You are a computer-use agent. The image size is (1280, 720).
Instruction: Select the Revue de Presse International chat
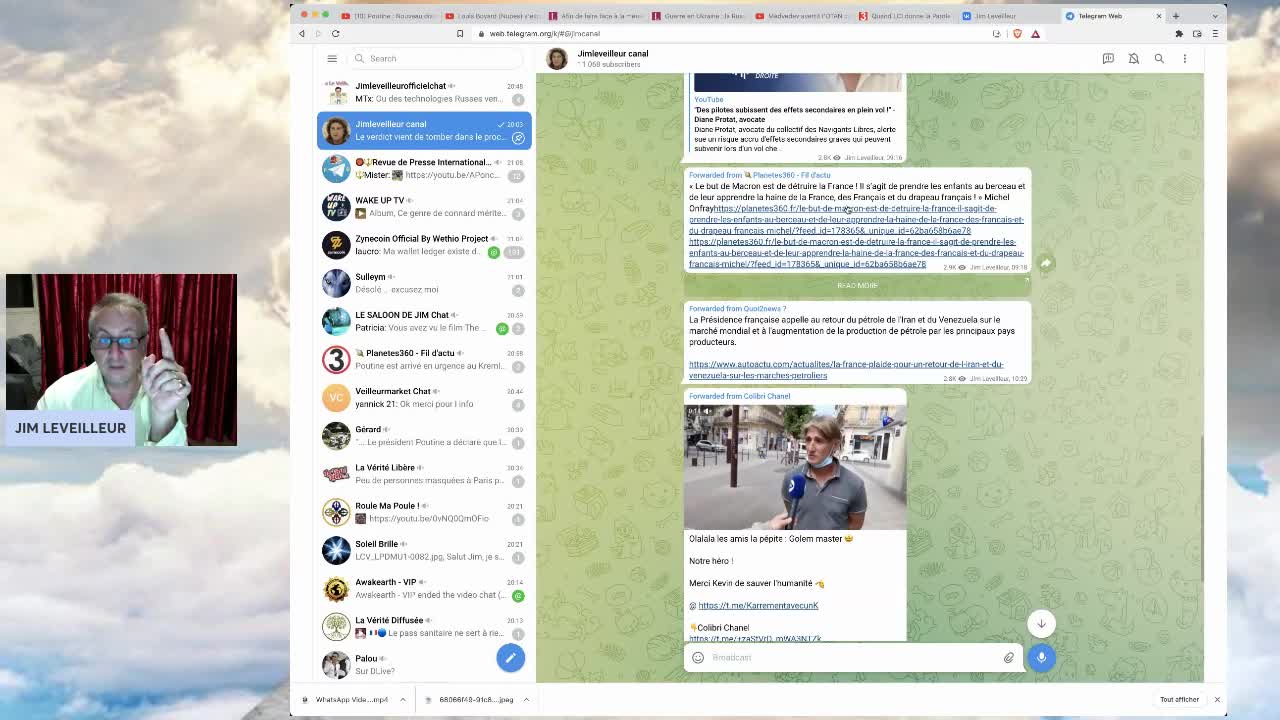424,168
